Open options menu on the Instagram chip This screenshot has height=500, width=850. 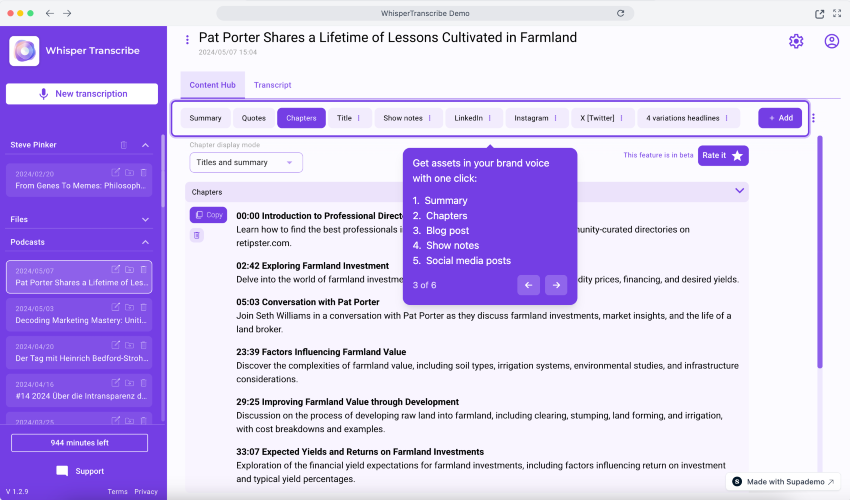(556, 118)
